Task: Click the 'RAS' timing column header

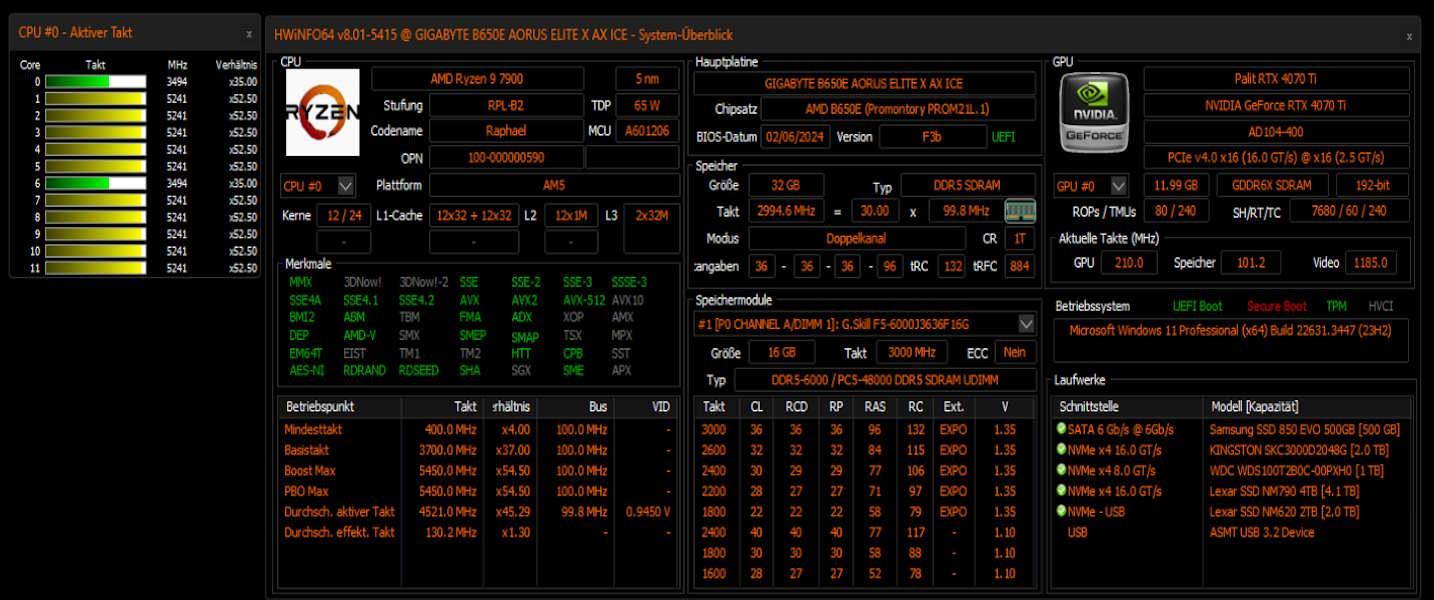Action: [x=875, y=407]
